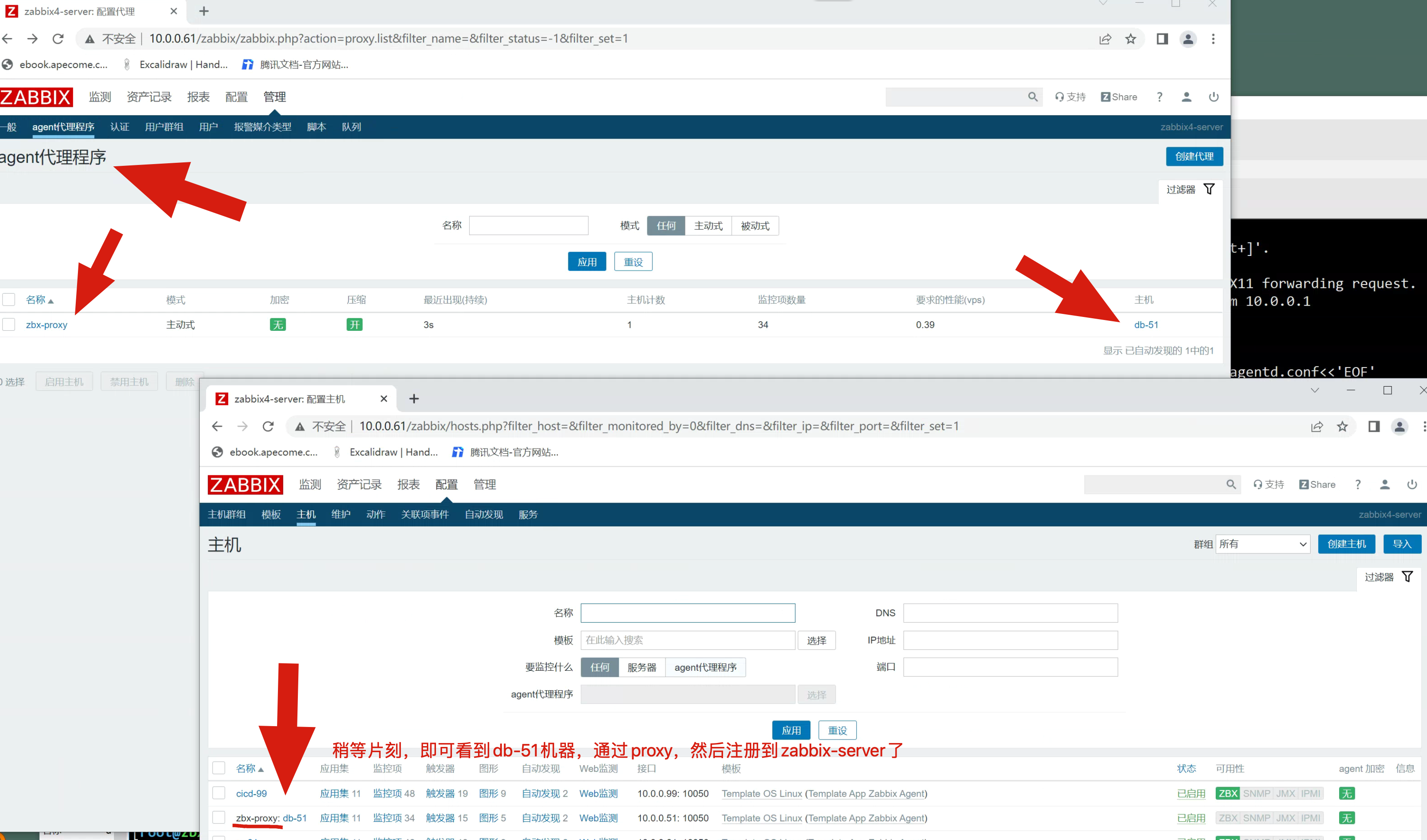Click the search magnifier in hosts window header
The image size is (1427, 840).
pos(1230,484)
